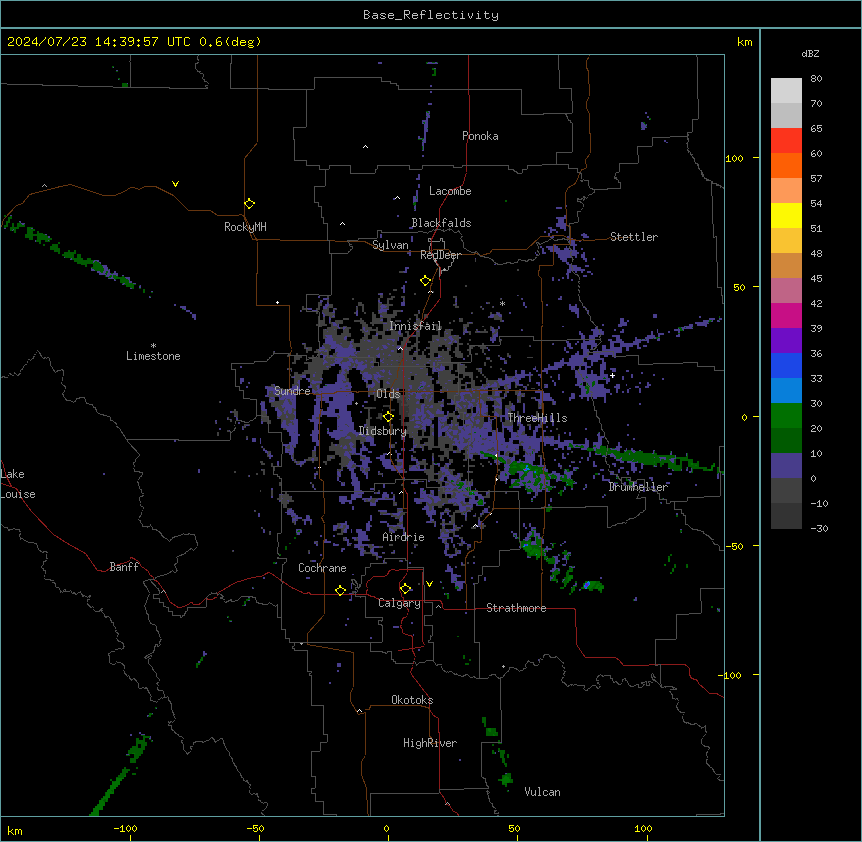The image size is (862, 842).
Task: Click the HighRiver label
Action: [x=430, y=743]
